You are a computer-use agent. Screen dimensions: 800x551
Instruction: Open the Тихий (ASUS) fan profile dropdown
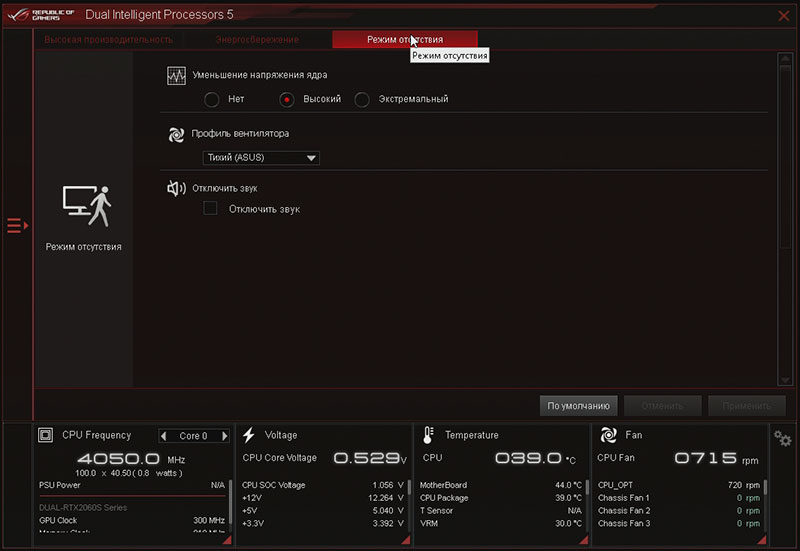[261, 158]
